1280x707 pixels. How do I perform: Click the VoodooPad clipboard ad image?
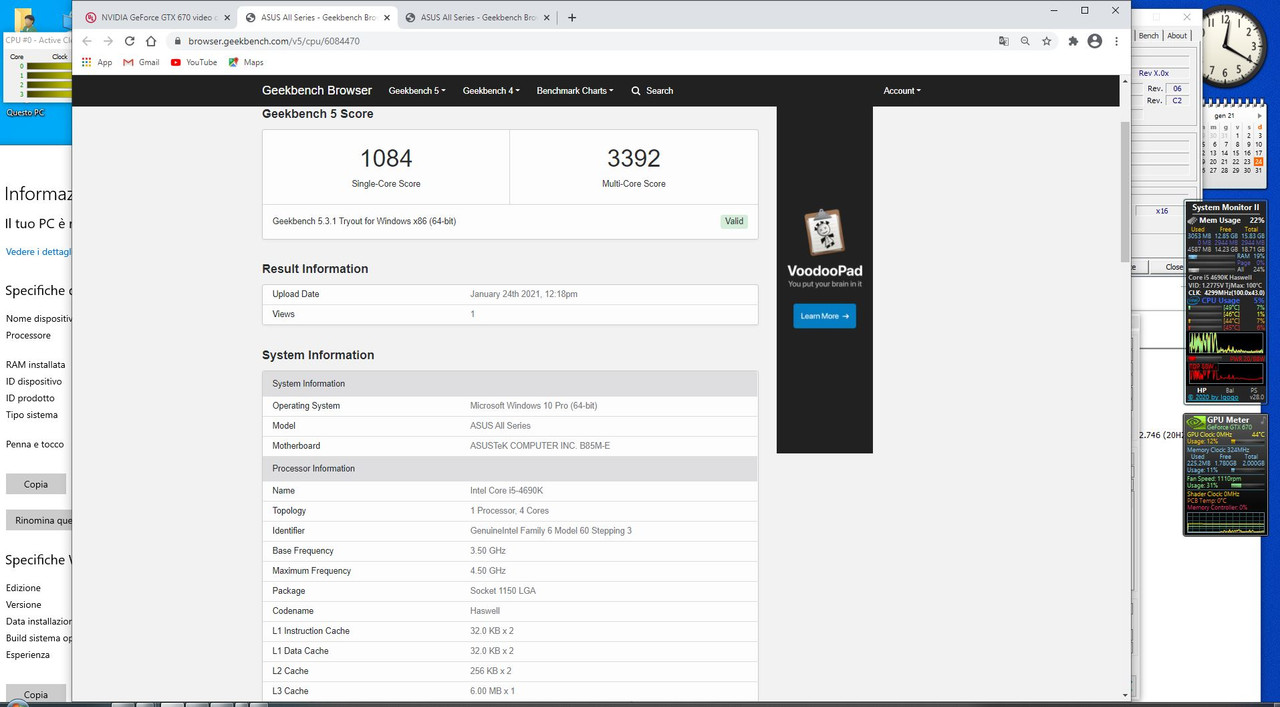point(825,232)
